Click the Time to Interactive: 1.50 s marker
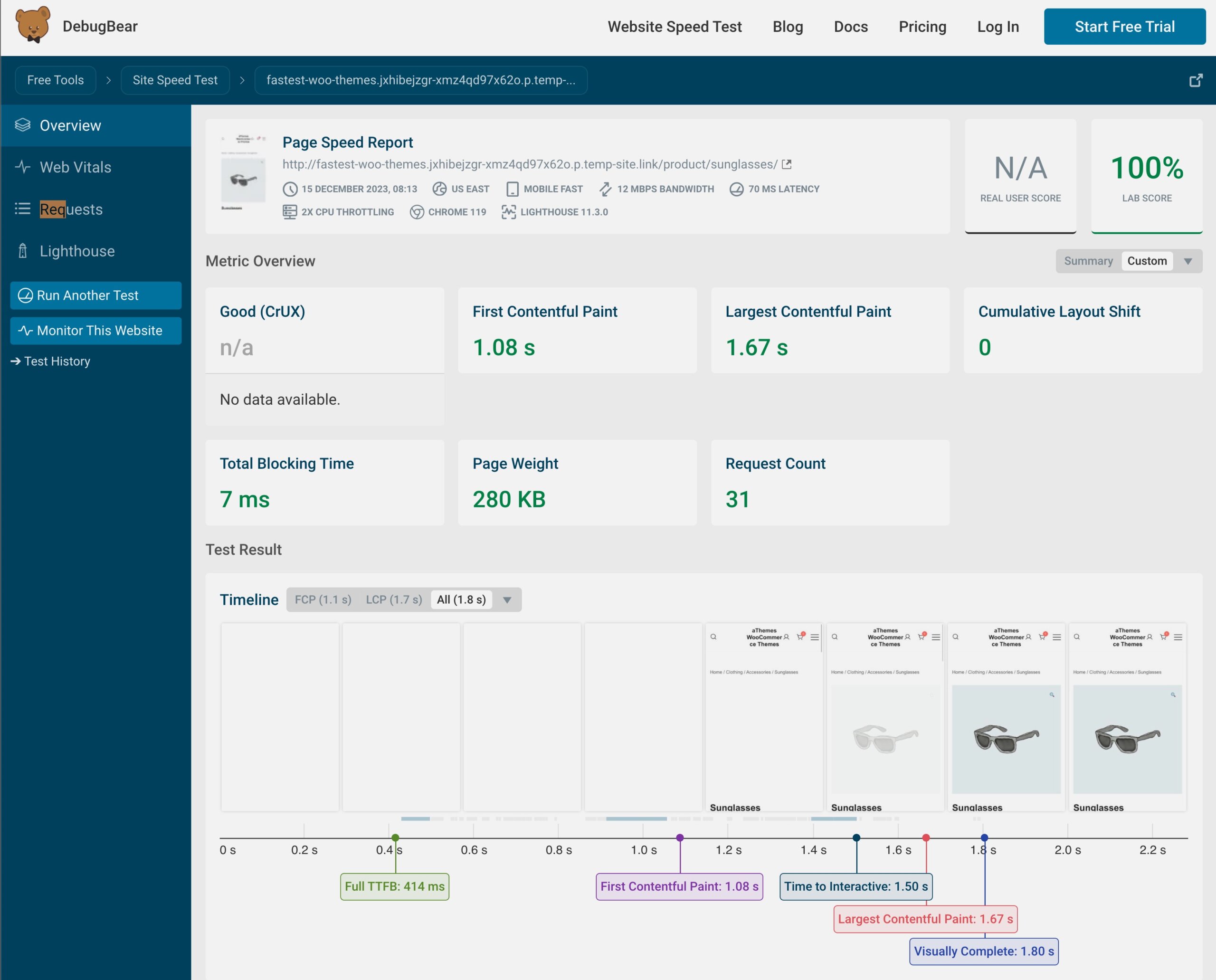 point(856,886)
